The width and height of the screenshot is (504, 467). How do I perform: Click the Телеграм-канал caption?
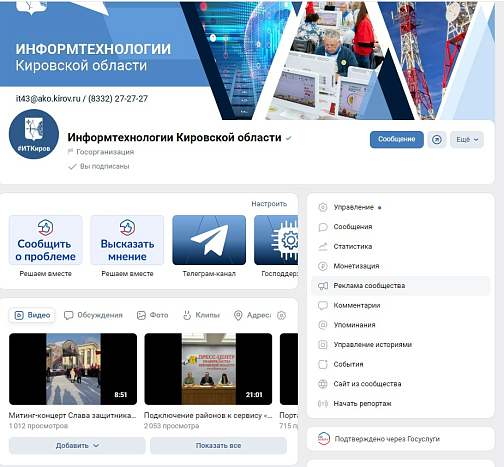pos(209,274)
